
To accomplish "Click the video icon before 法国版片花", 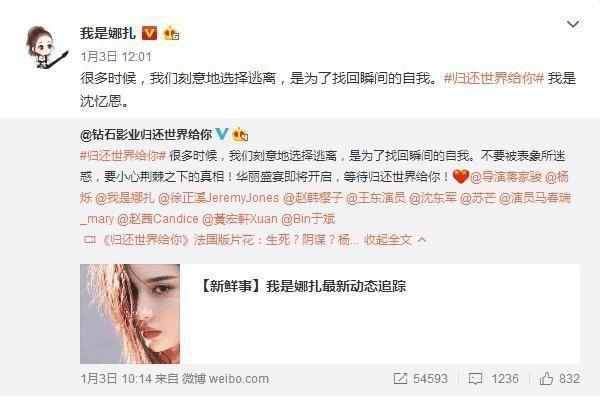I will (x=90, y=240).
